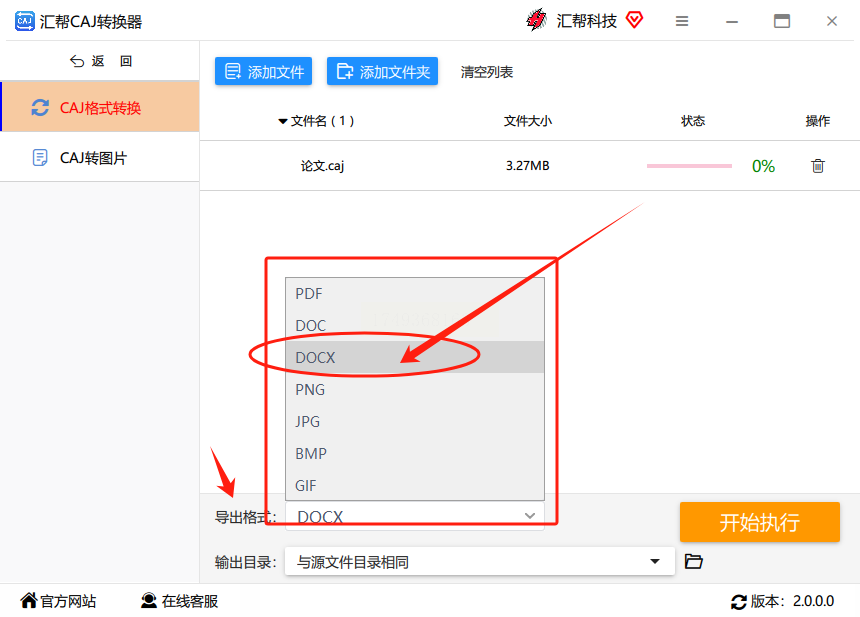The height and width of the screenshot is (617, 860).
Task: Toggle sort arrow beside 文件名 header
Action: 282,121
